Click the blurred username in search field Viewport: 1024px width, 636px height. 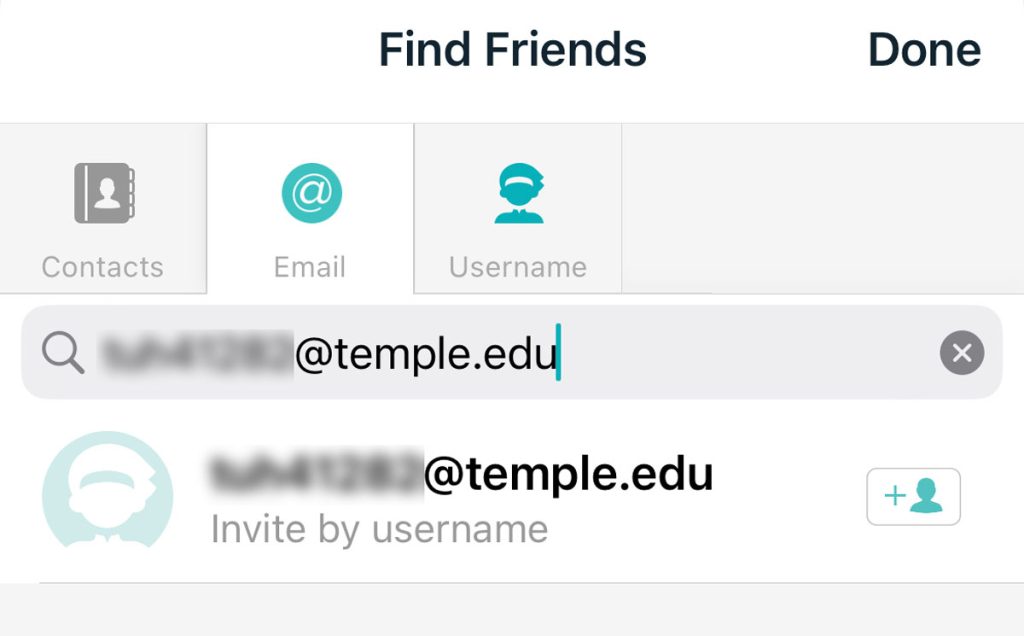tap(196, 353)
